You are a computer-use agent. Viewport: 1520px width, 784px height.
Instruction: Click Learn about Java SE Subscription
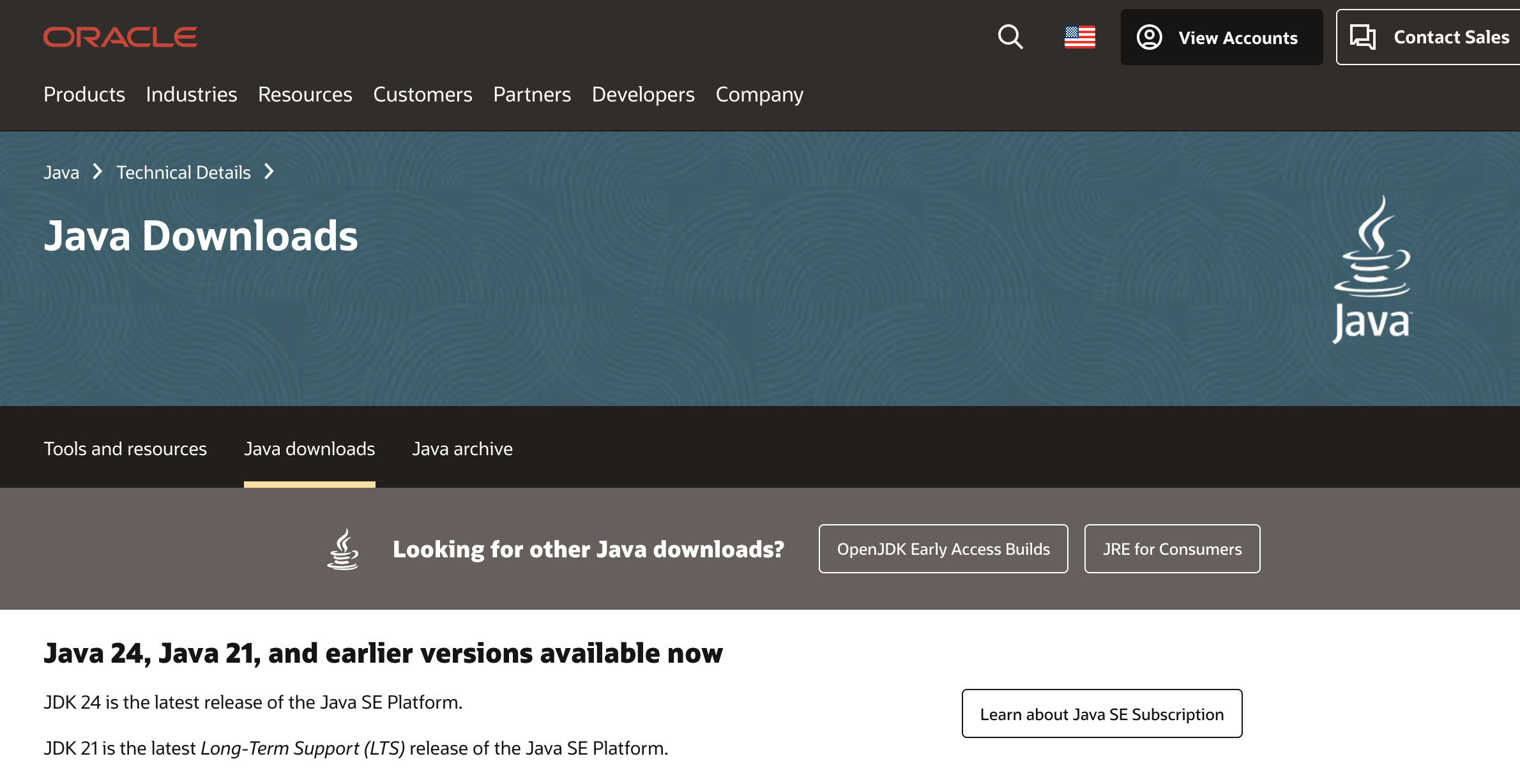coord(1101,714)
